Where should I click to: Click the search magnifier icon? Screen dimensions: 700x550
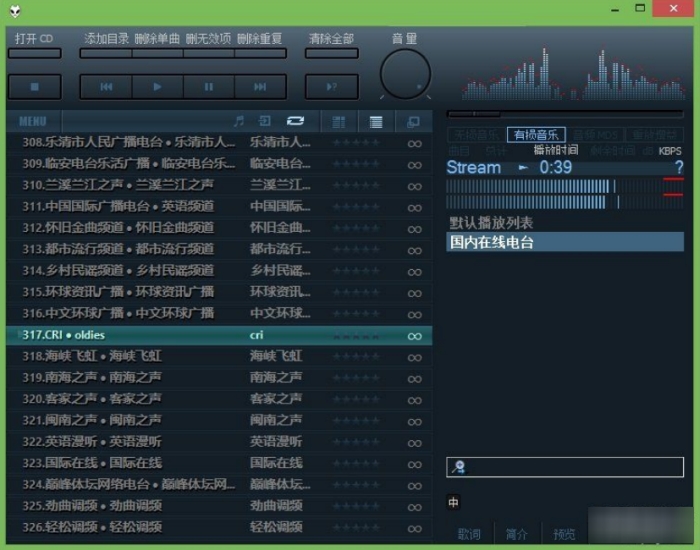(x=458, y=467)
